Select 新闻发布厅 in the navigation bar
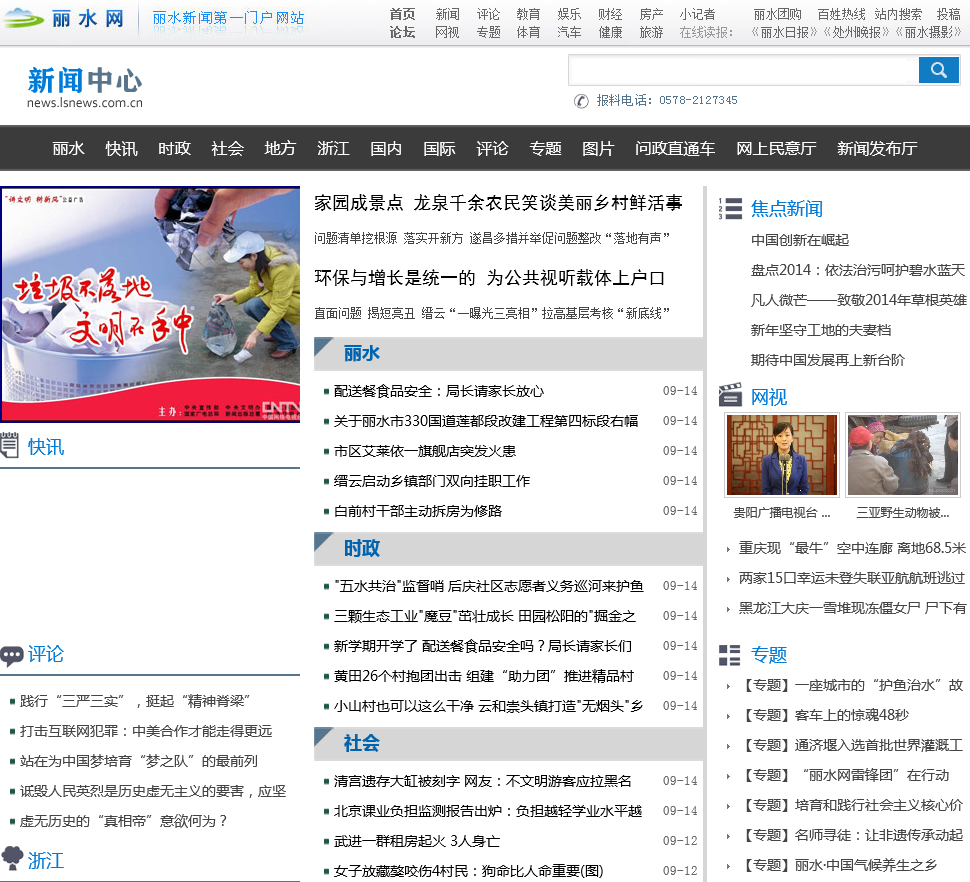Image resolution: width=970 pixels, height=882 pixels. pos(877,148)
